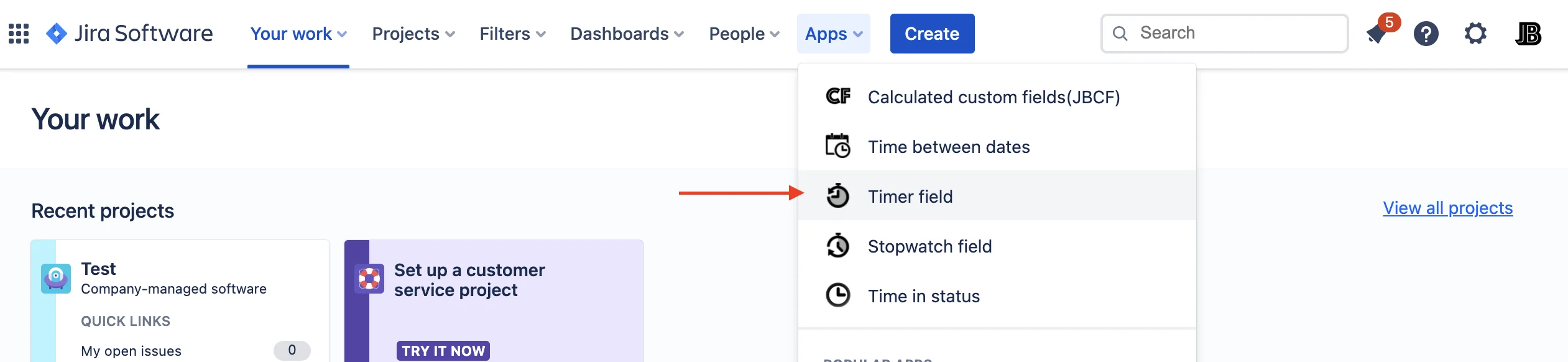Click the Stopwatch field icon
The height and width of the screenshot is (362, 1568).
[838, 246]
